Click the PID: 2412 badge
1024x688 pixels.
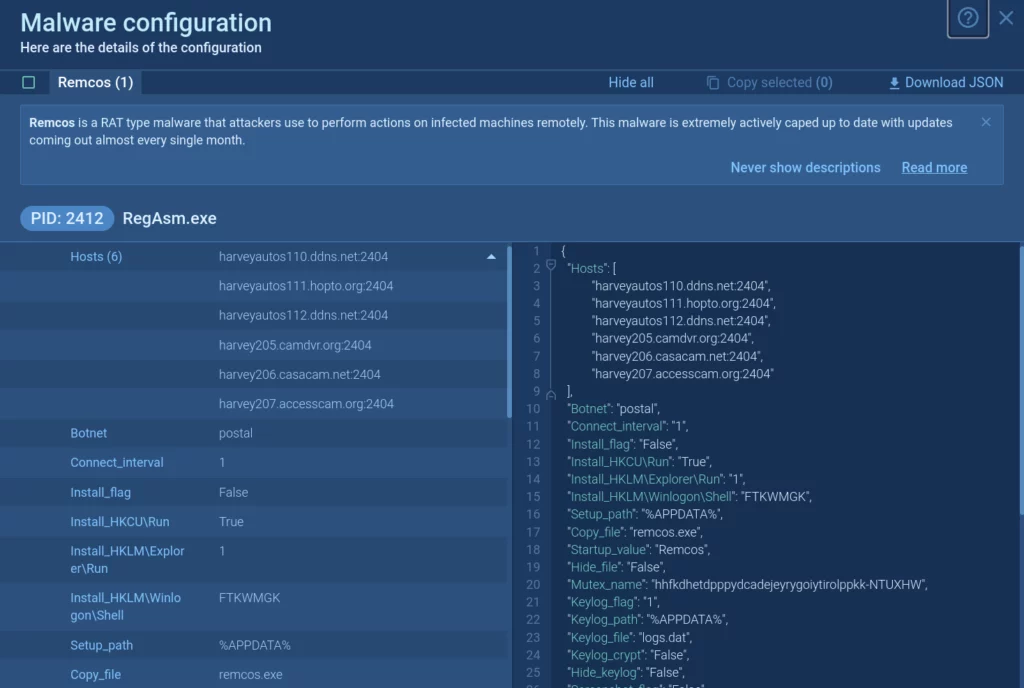point(67,218)
